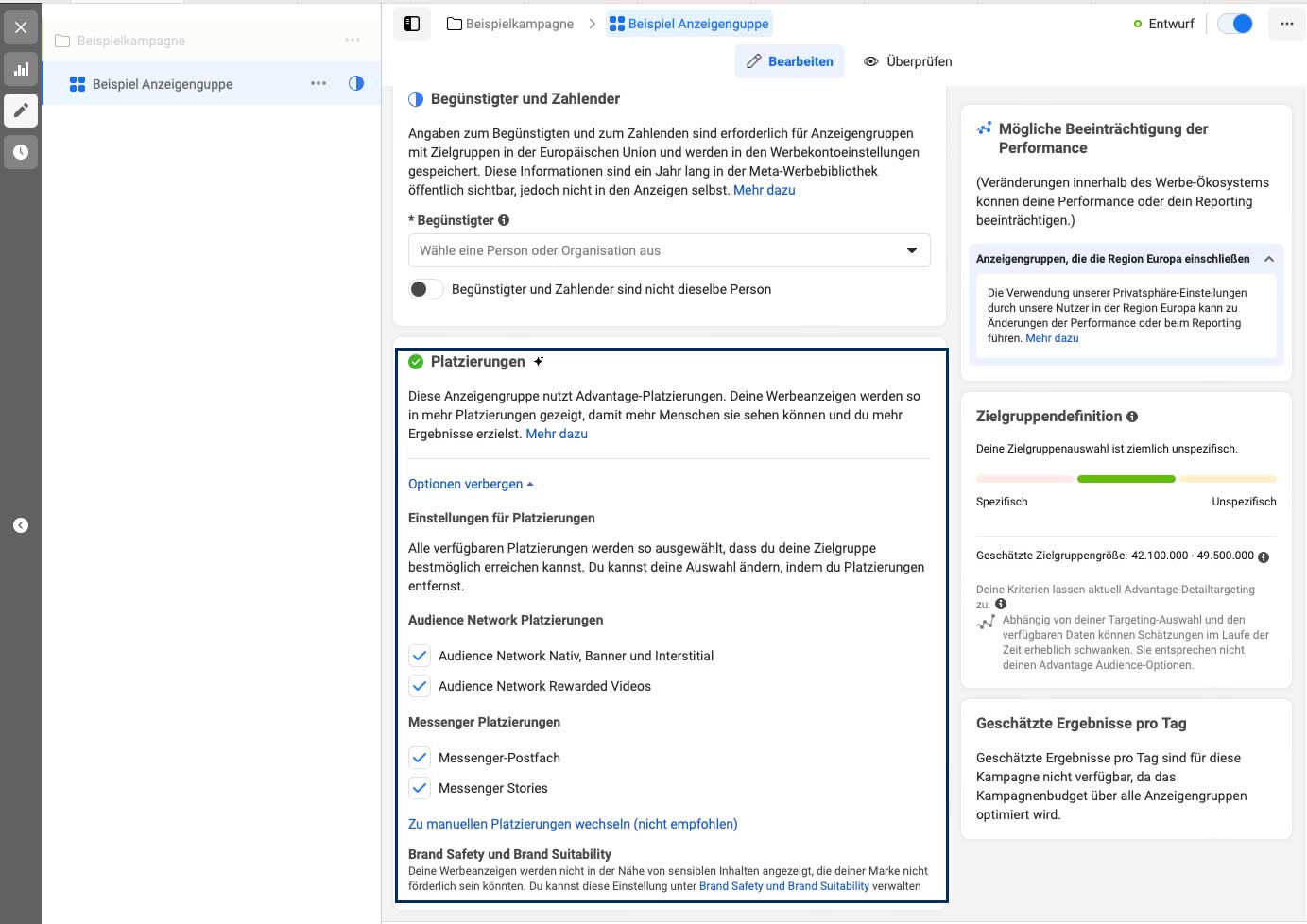
Task: Click the X exit icon at top left
Action: tap(21, 26)
